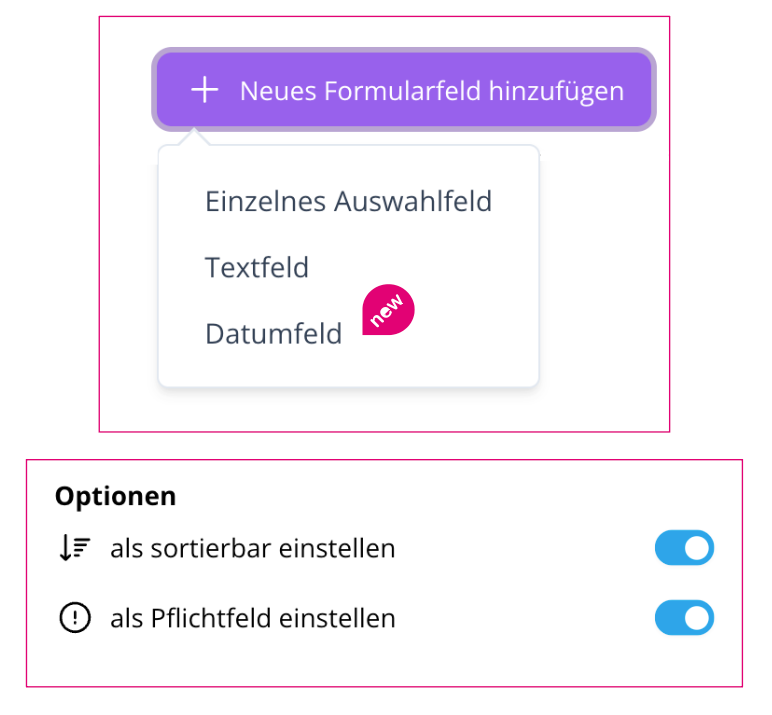
Task: Click the "Optionen" heading
Action: 115,496
